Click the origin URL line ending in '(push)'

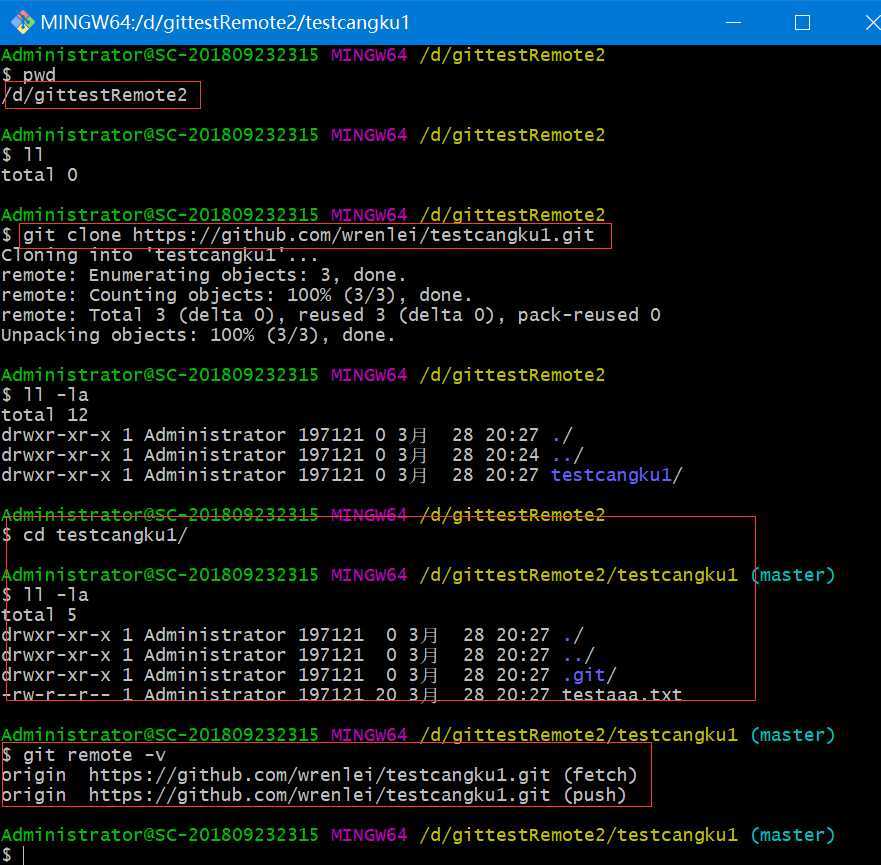click(x=314, y=795)
